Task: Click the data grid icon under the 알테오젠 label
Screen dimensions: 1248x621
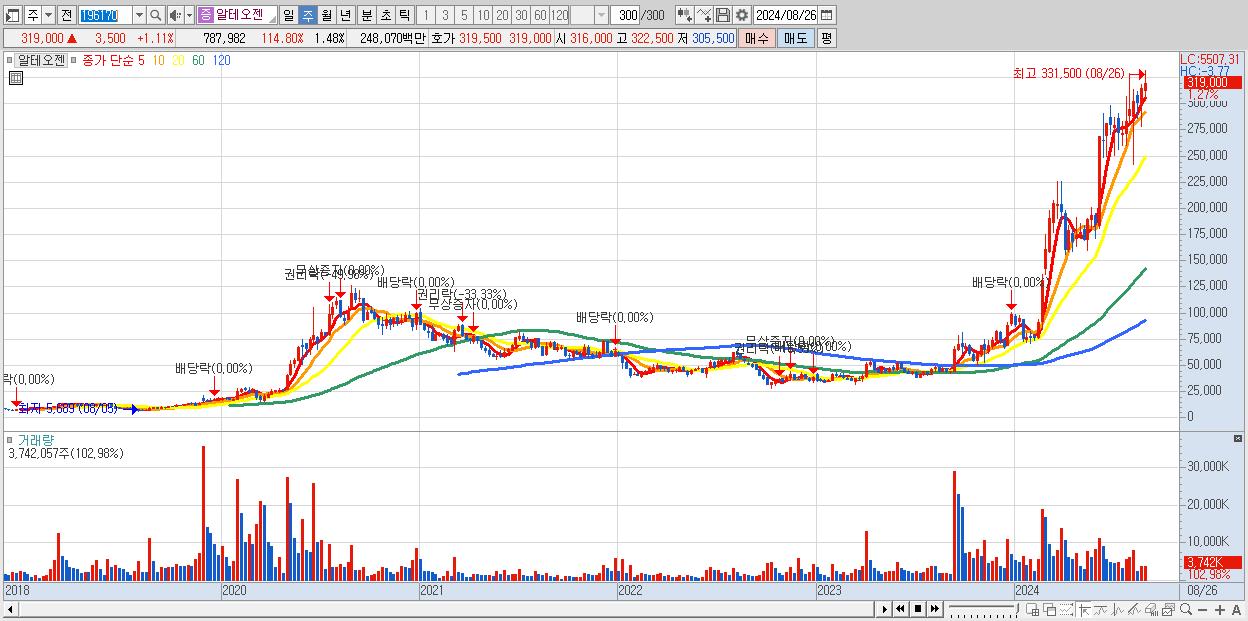Action: [x=15, y=78]
